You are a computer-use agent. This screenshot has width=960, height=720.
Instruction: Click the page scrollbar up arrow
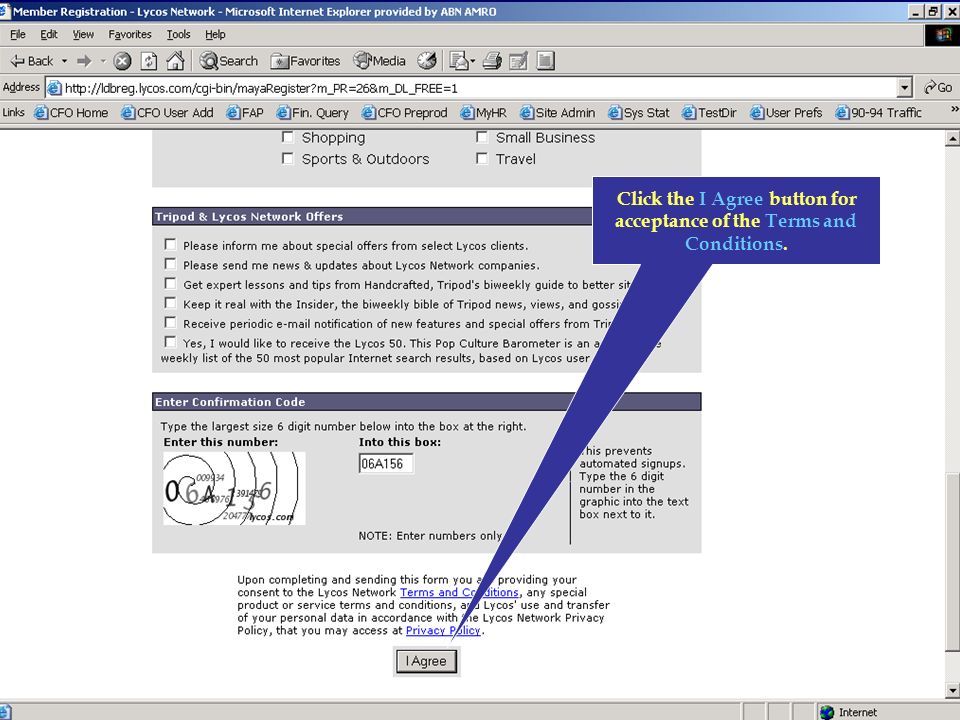952,139
